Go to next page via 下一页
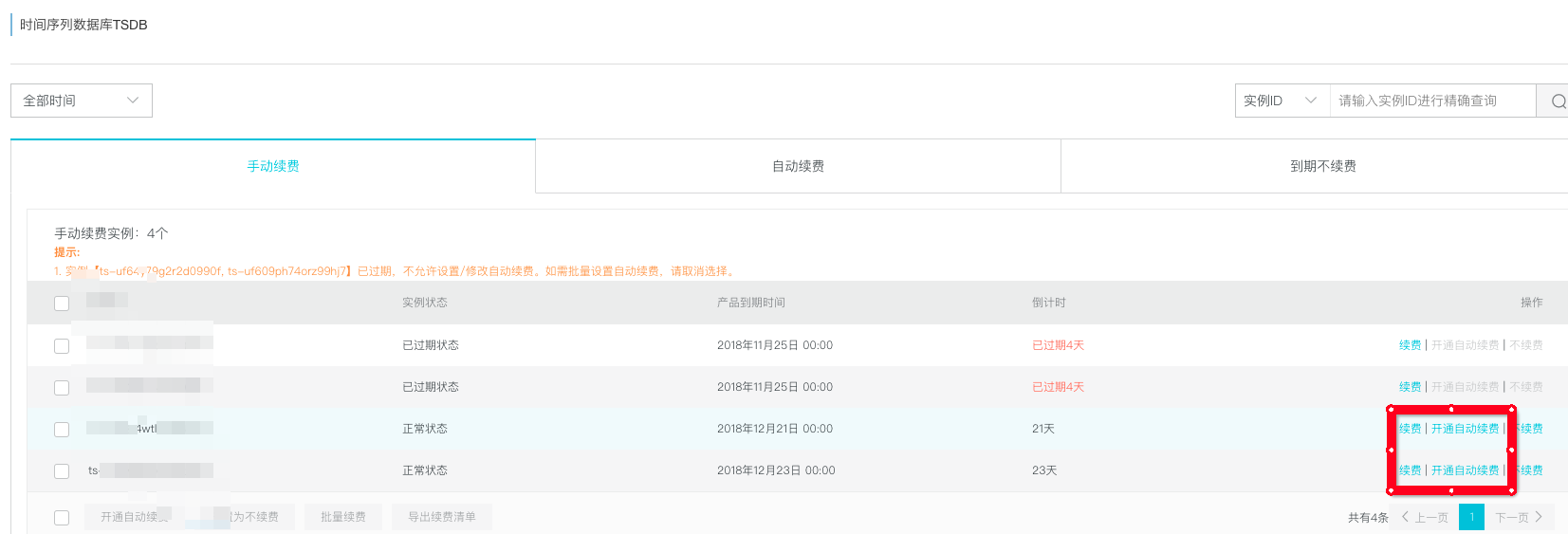 pos(1519,517)
